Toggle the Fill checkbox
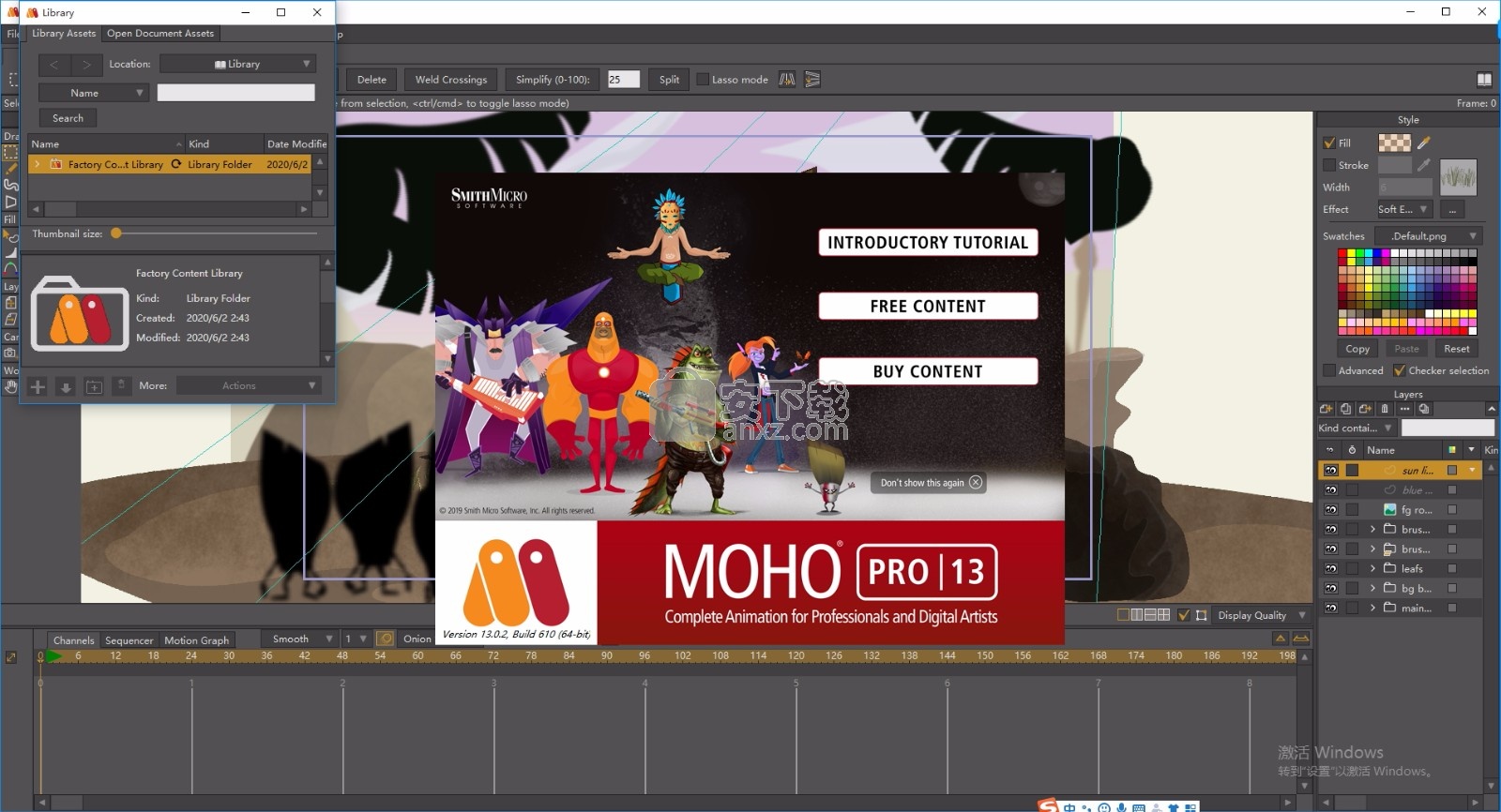The height and width of the screenshot is (812, 1501). click(x=1329, y=143)
